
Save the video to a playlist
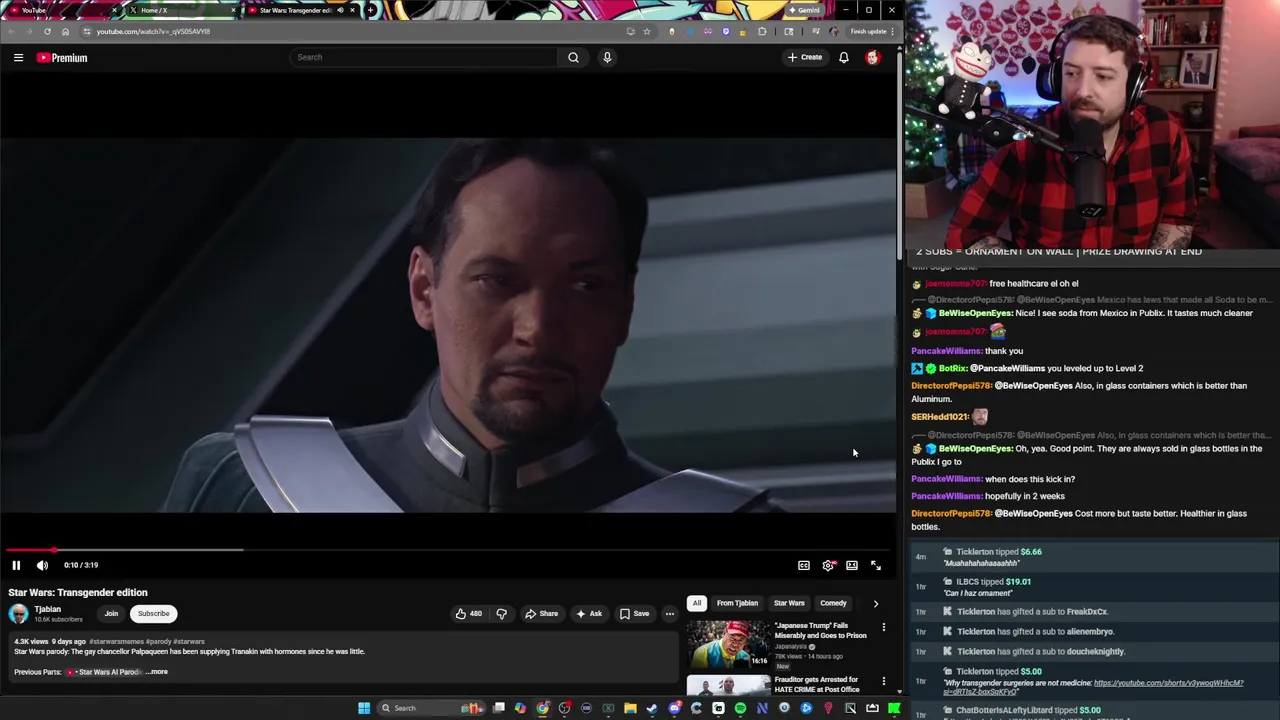(634, 614)
